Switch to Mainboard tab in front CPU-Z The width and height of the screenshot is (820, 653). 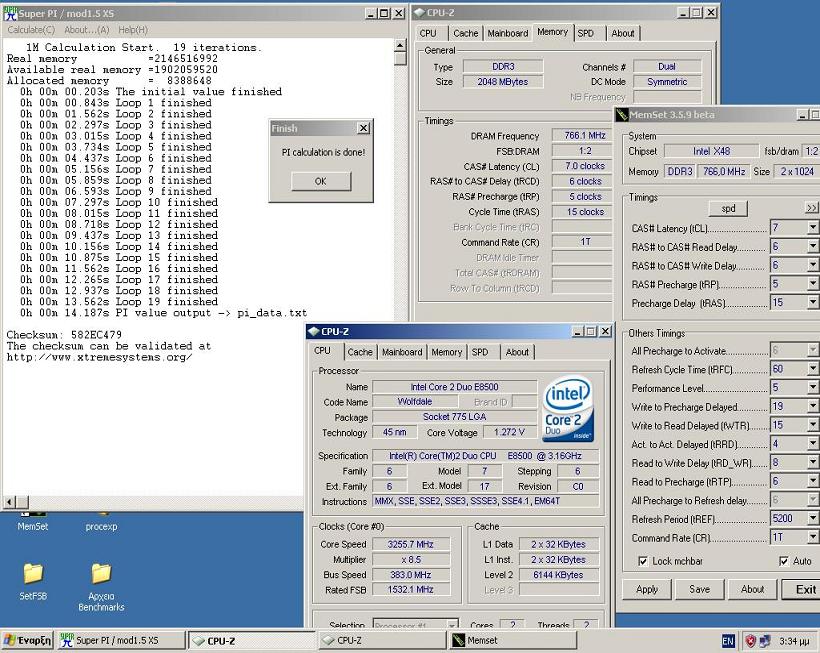coord(402,352)
